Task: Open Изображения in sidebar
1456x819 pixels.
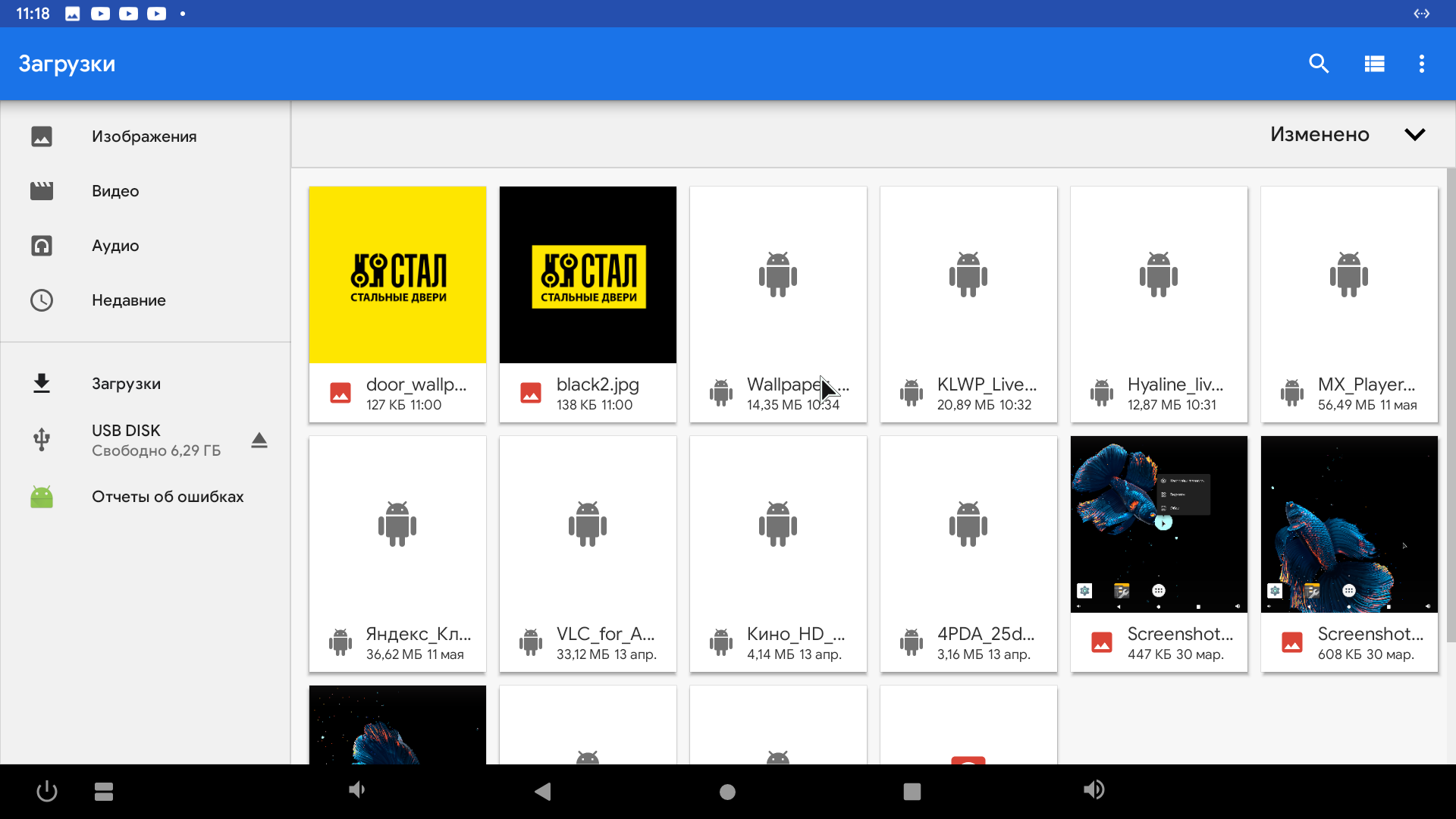Action: 146,136
